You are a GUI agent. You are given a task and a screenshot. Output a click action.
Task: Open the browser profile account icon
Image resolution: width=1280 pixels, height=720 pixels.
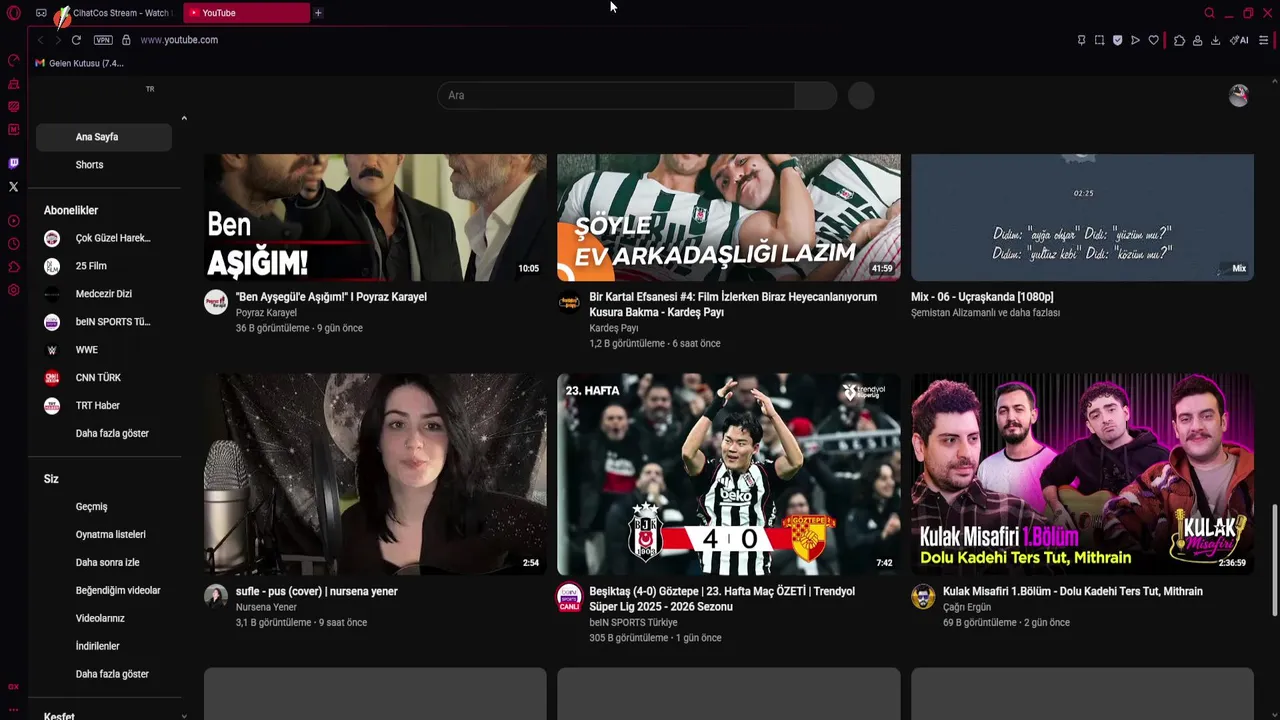tap(1197, 40)
